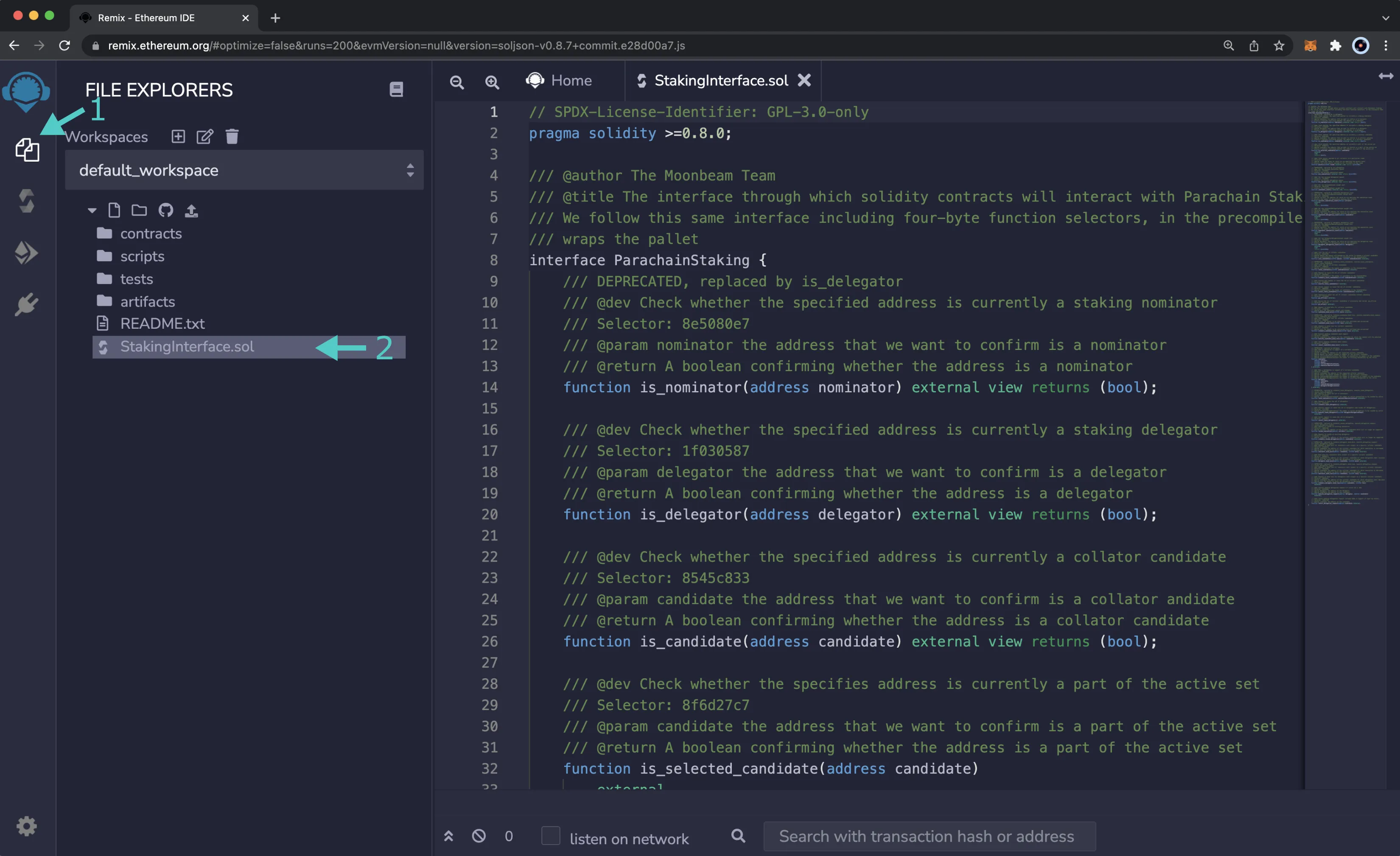Screen dimensions: 1400x856
Task: Rename workspace using the edit icon
Action: (x=204, y=136)
